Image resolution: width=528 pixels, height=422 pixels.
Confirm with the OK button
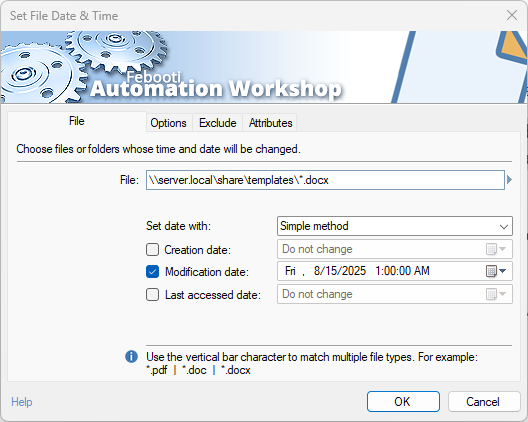point(403,401)
